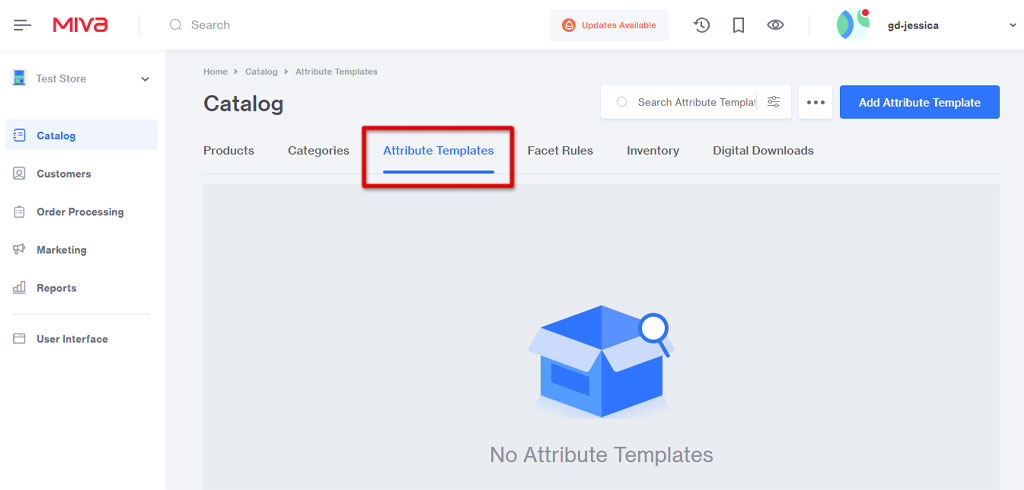Focus the Search Attribute Templates field

pyautogui.click(x=696, y=102)
